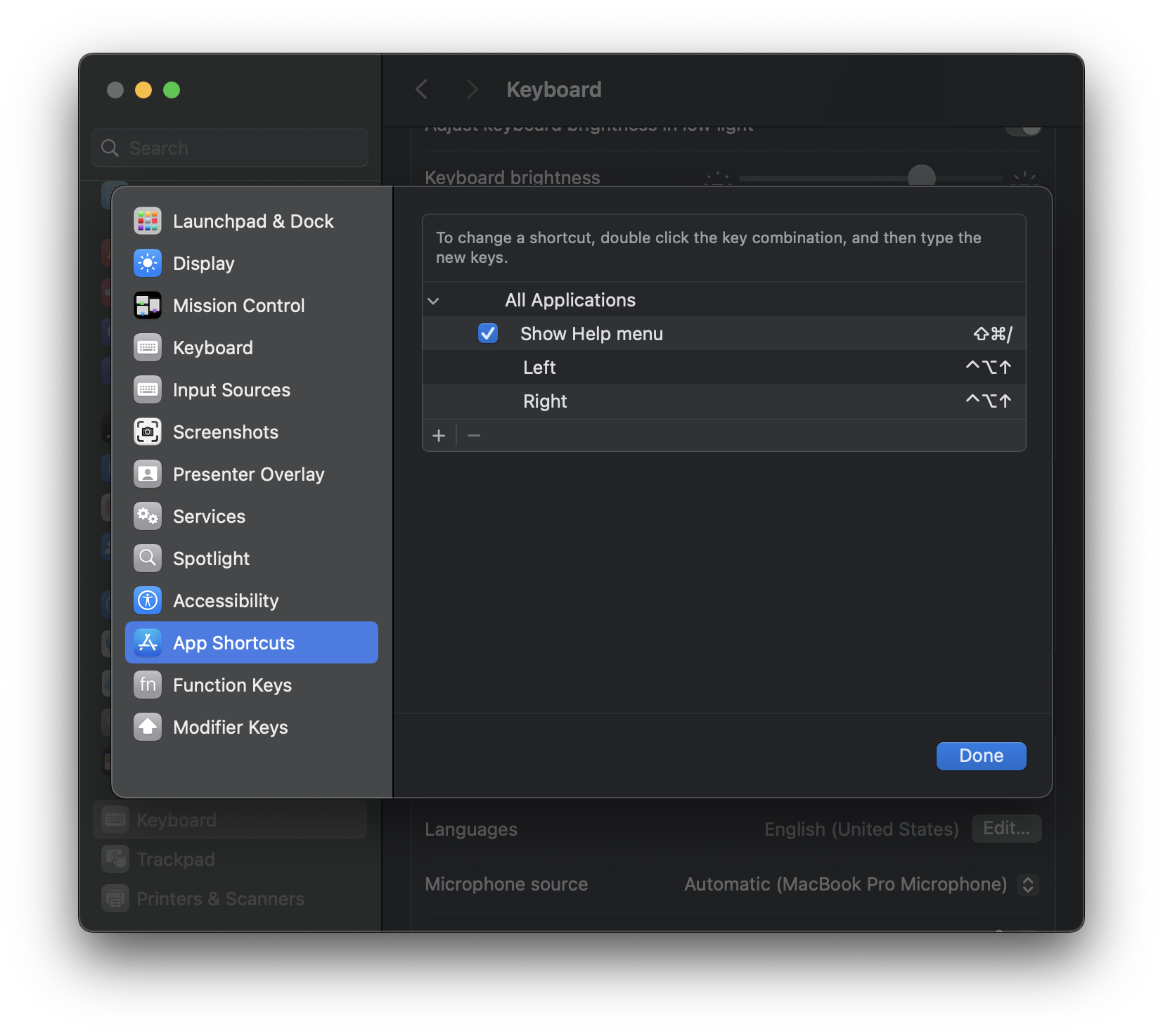This screenshot has height=1036, width=1163.
Task: Select Modifier Keys in the sidebar
Action: [x=230, y=727]
